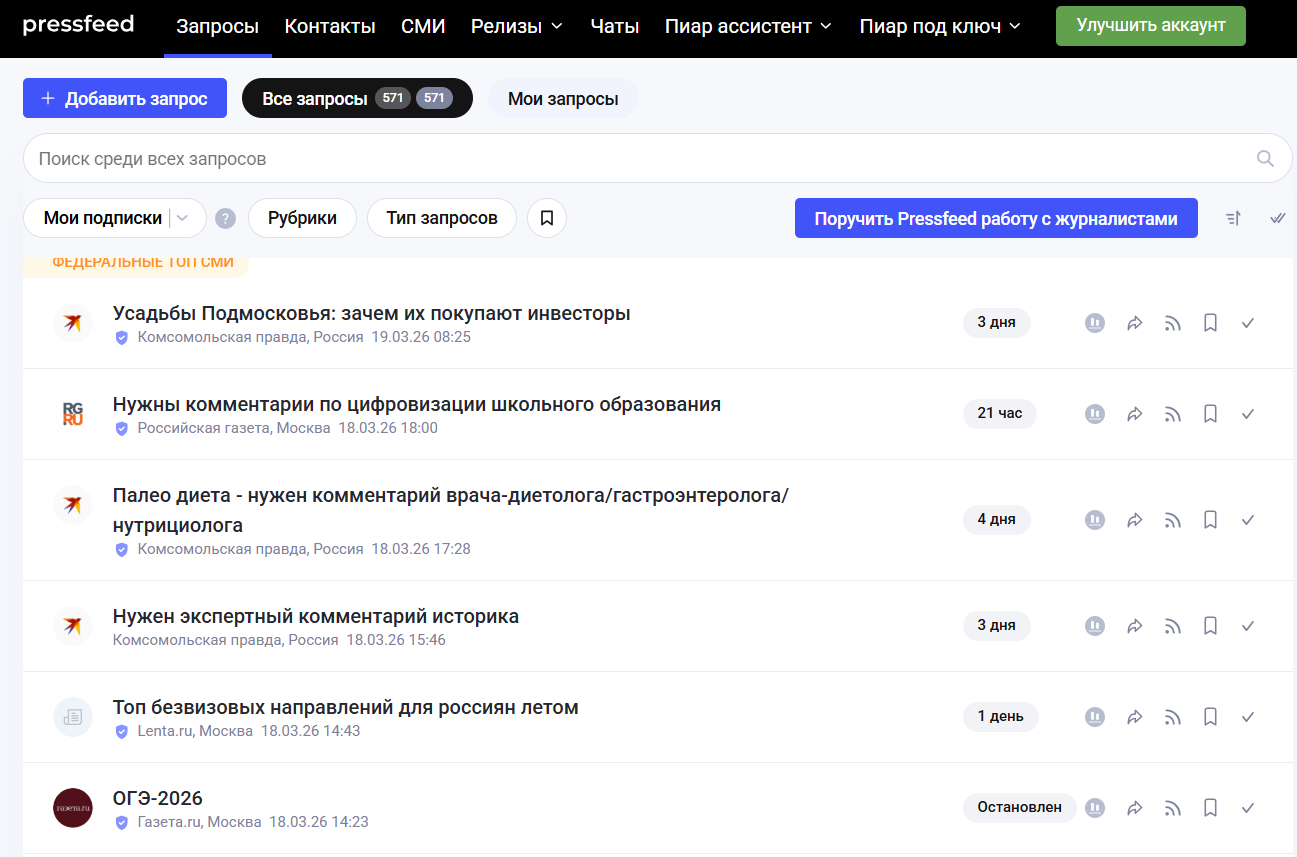Go to the Контакты tab
Image resolution: width=1297 pixels, height=857 pixels.
[x=330, y=26]
